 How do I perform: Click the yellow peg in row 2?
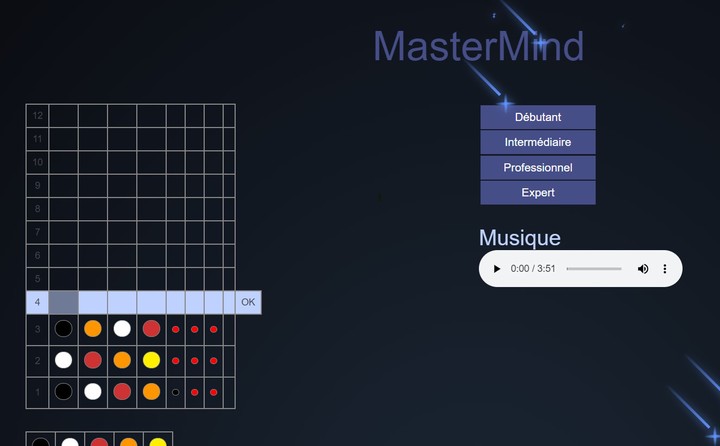coord(152,360)
